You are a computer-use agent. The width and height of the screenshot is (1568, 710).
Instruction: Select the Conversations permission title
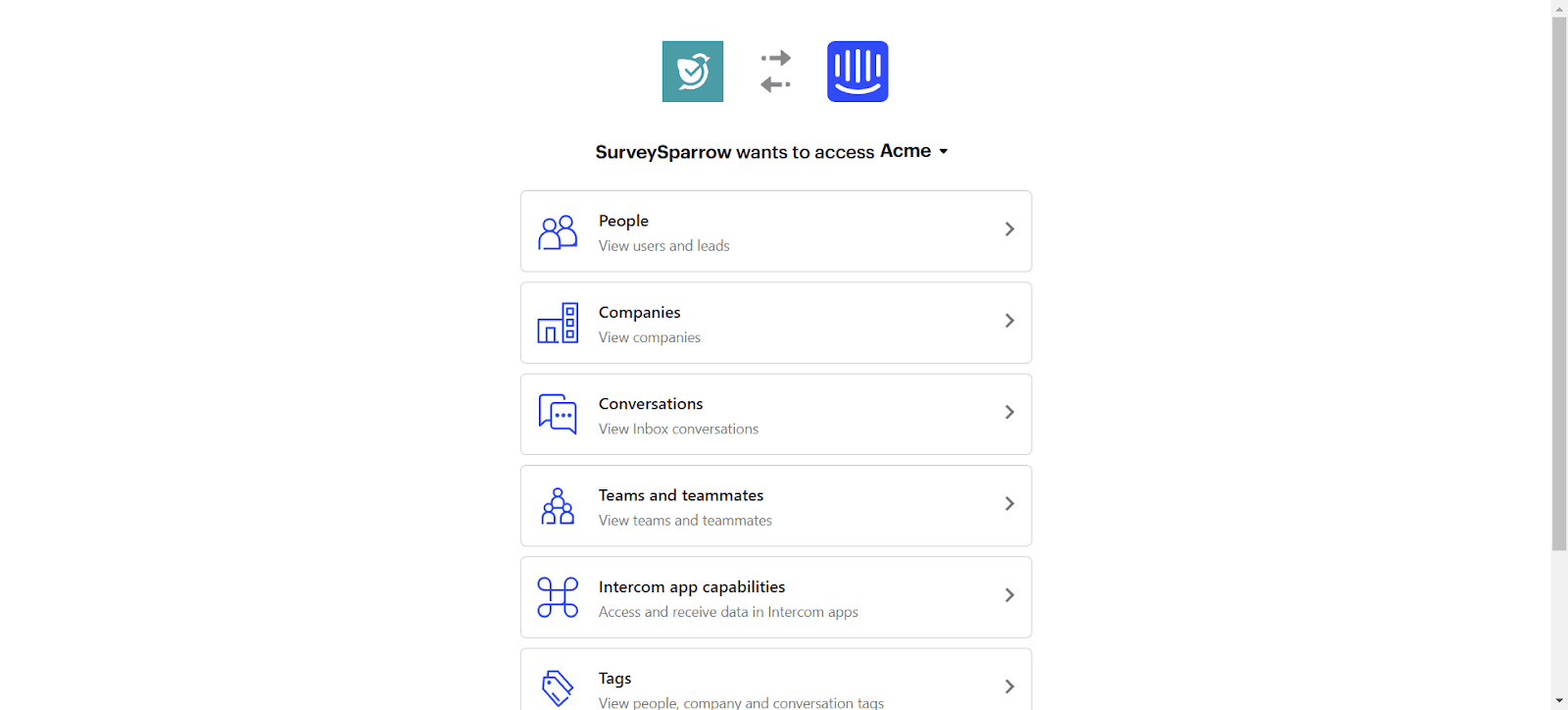(651, 404)
